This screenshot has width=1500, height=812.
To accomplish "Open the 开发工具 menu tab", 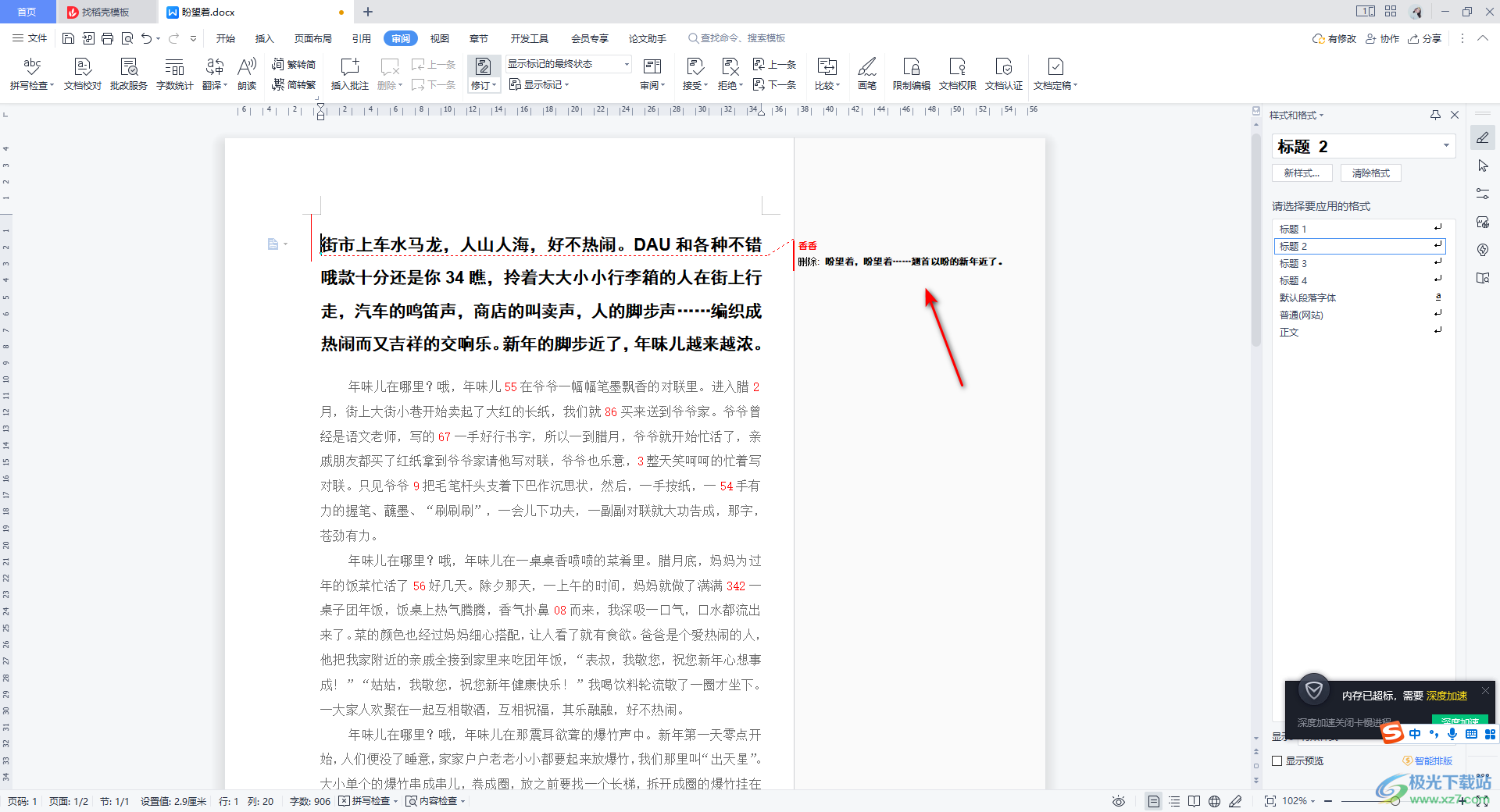I will 530,37.
